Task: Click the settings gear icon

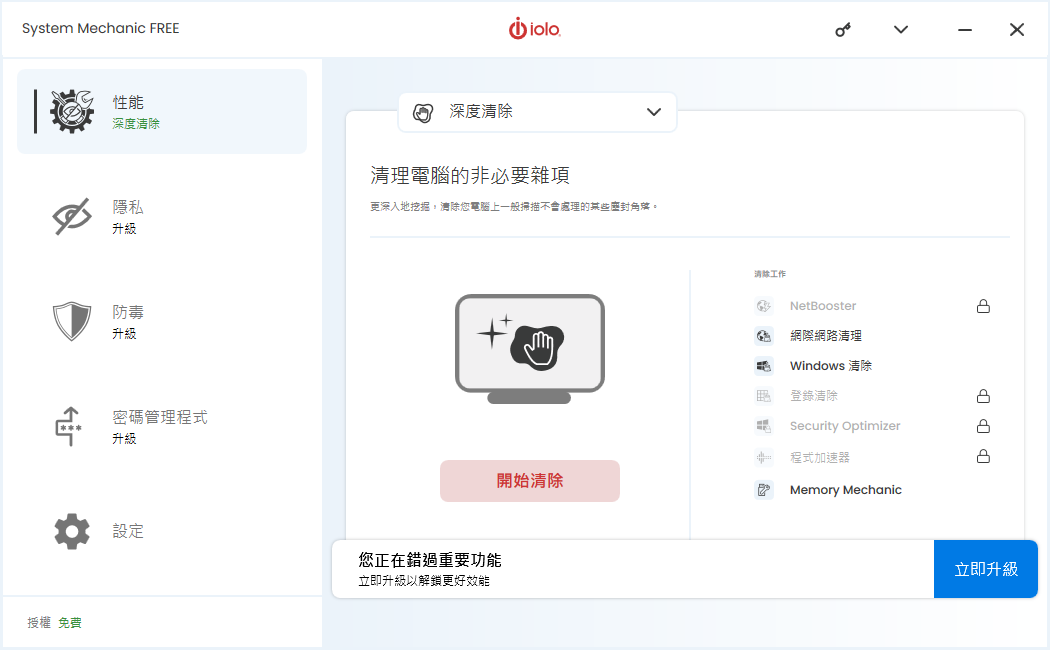Action: (72, 531)
